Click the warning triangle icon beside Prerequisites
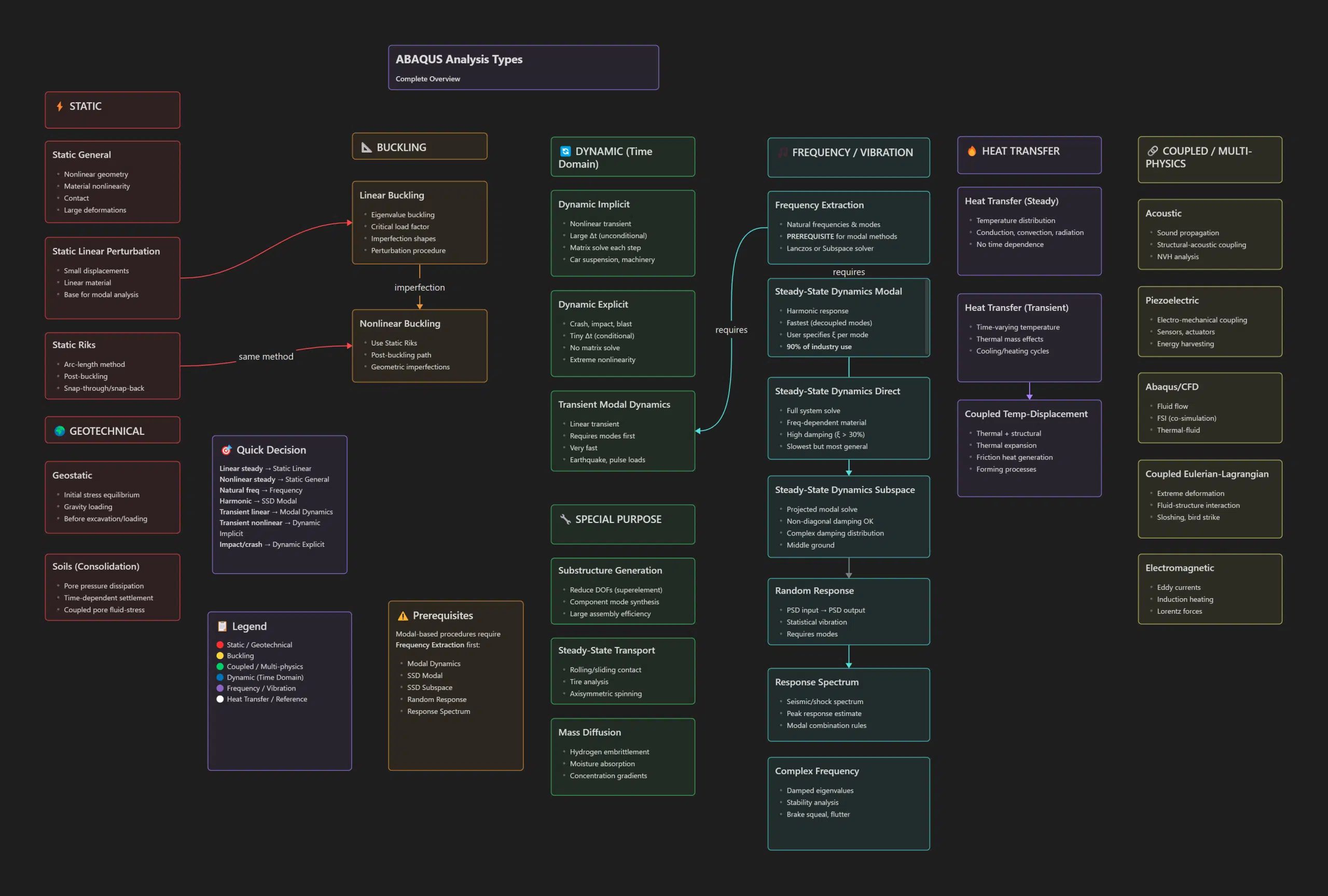Viewport: 1328px width, 896px height. click(x=403, y=615)
